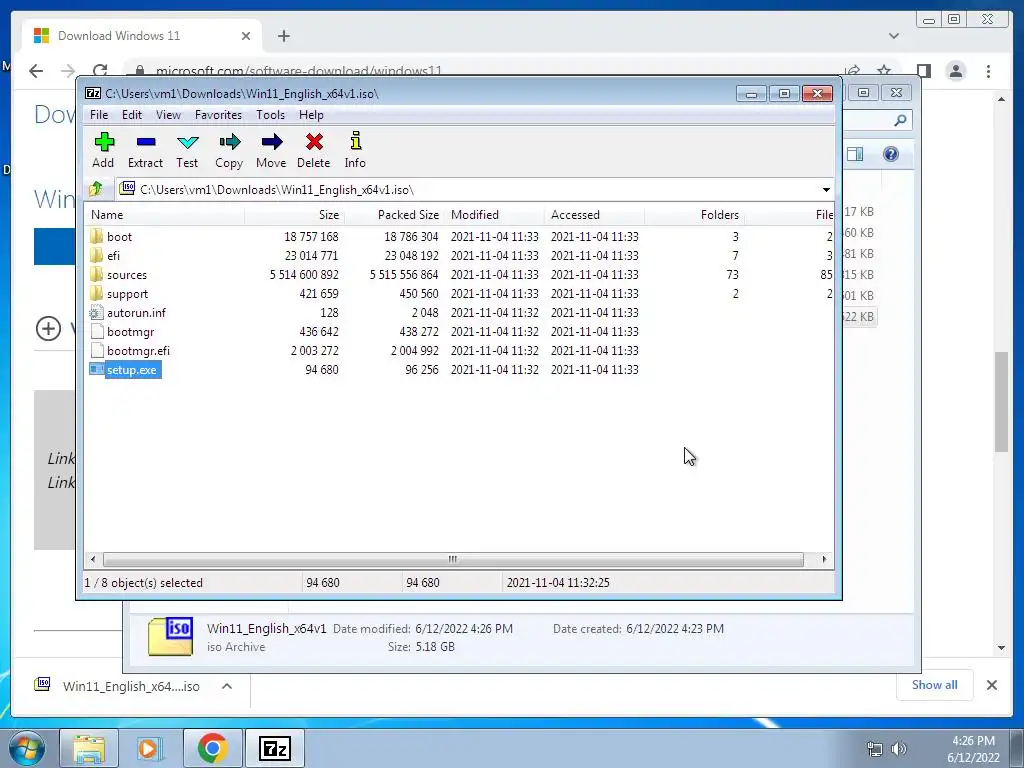Screen dimensions: 1024x768
Task: Bookmark this page with star icon
Action: tap(884, 71)
